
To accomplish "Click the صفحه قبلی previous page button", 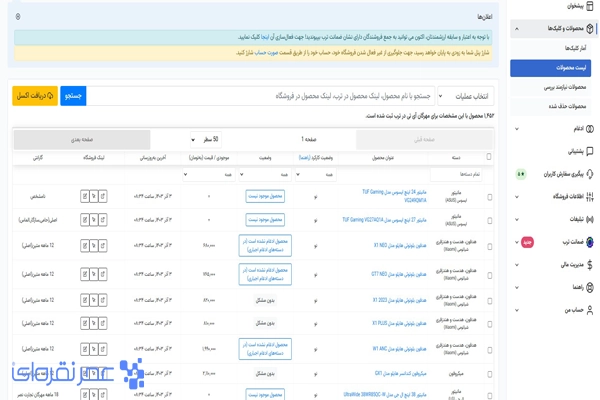I will tap(424, 140).
